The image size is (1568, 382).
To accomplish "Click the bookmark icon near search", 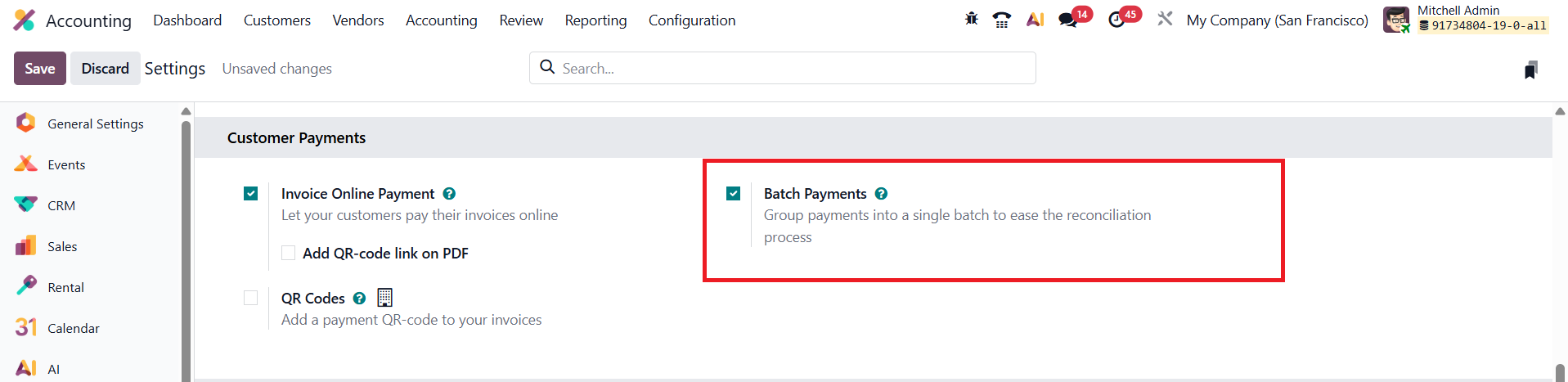I will tap(1530, 70).
